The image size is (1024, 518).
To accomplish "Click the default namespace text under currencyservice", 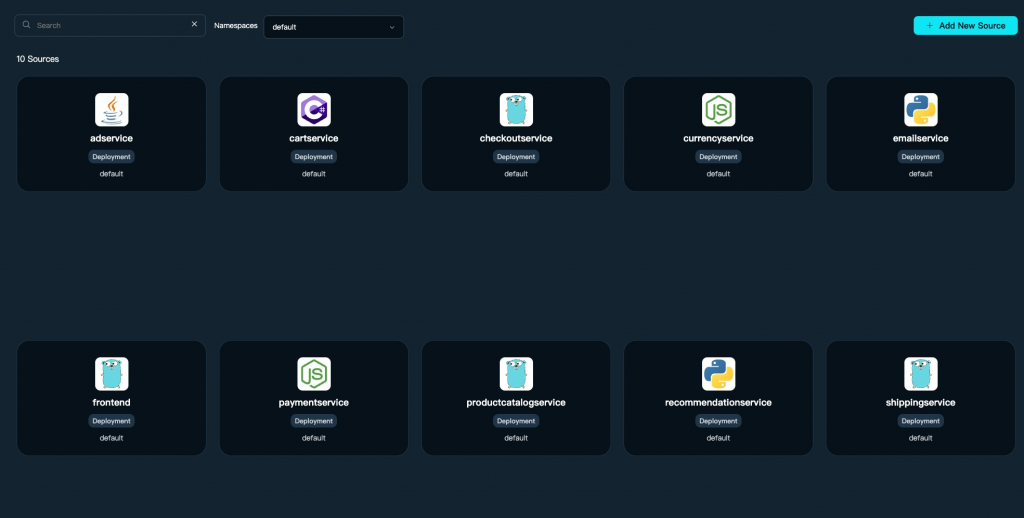I will [x=718, y=174].
